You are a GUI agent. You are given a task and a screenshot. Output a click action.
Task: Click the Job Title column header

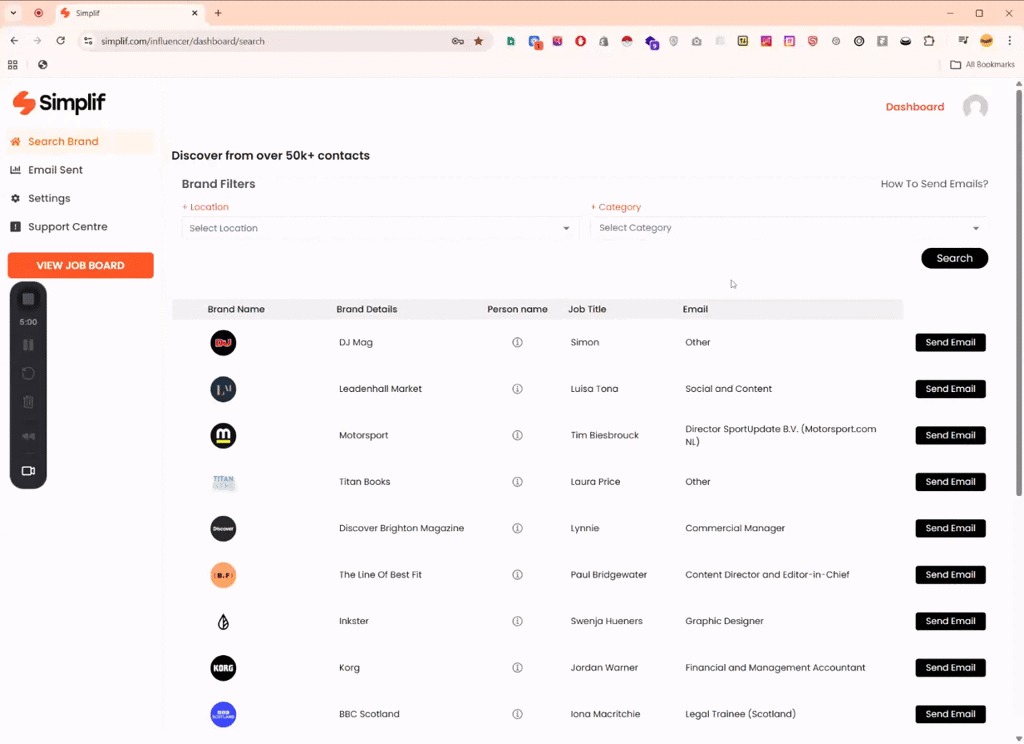pos(586,310)
